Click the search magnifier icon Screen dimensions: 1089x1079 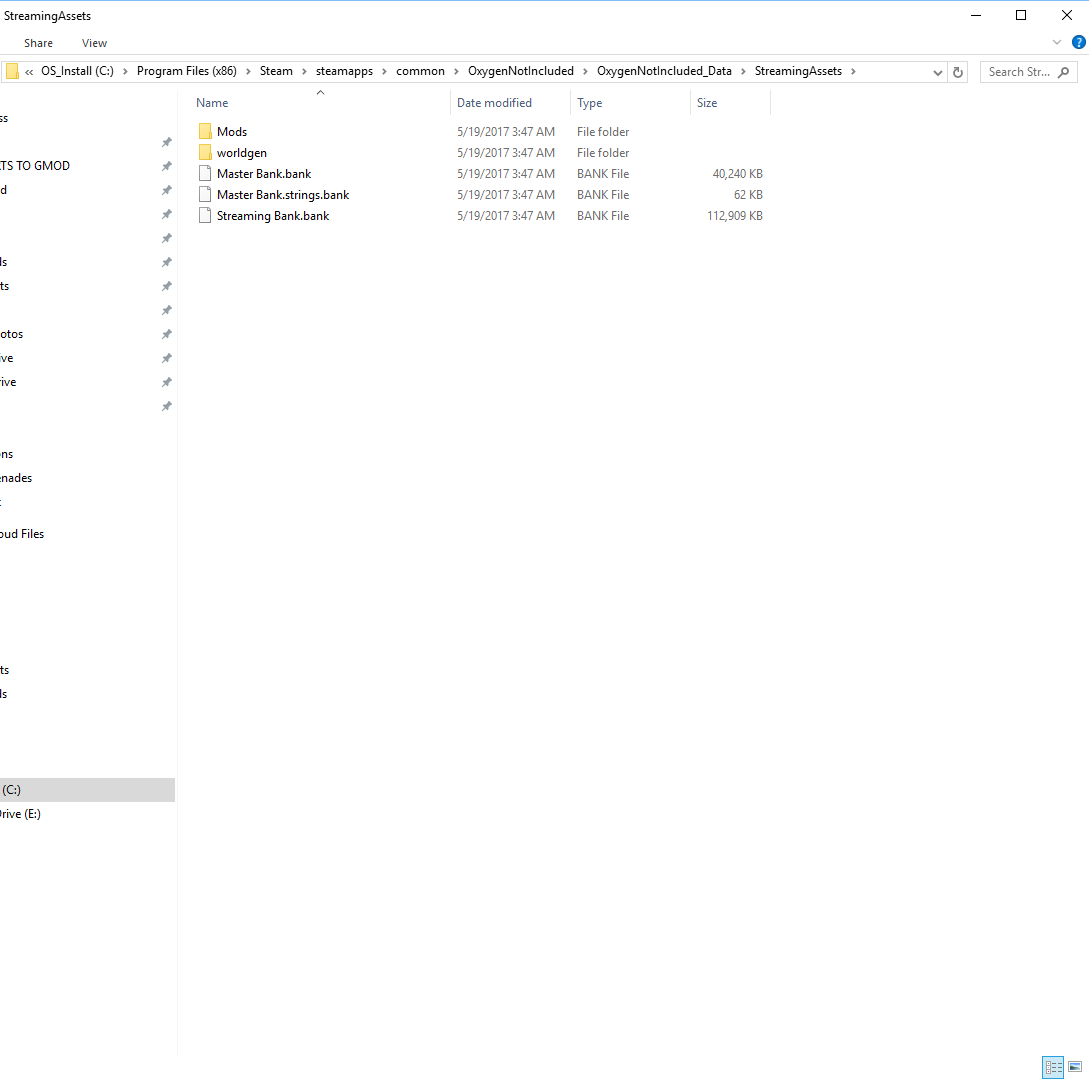[1063, 72]
